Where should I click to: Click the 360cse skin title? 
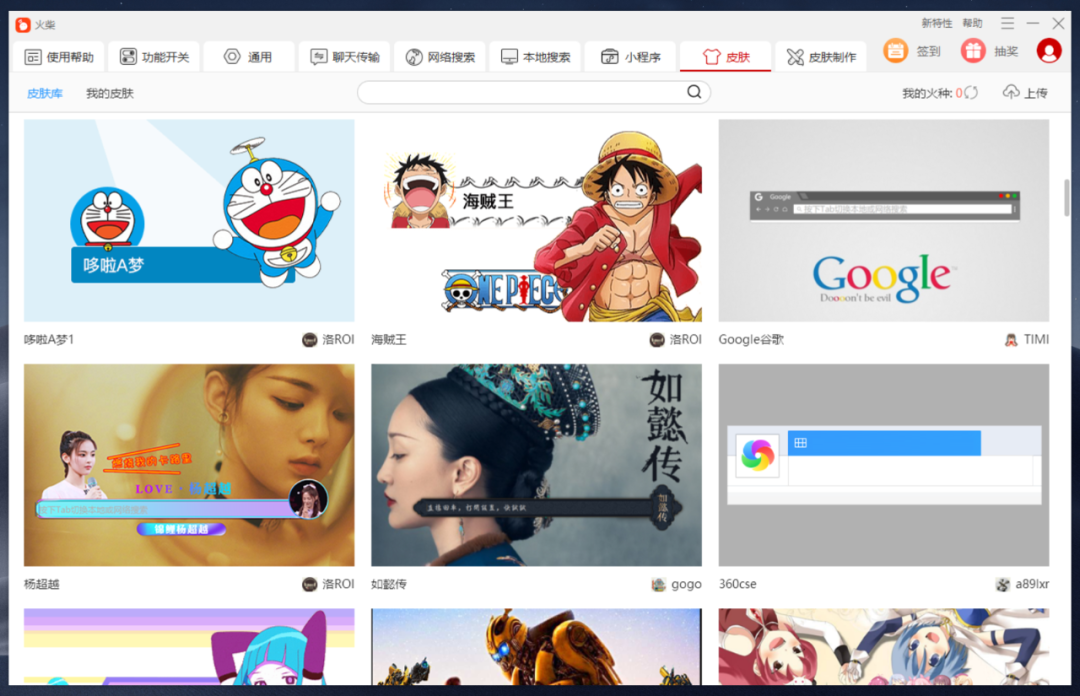[738, 584]
